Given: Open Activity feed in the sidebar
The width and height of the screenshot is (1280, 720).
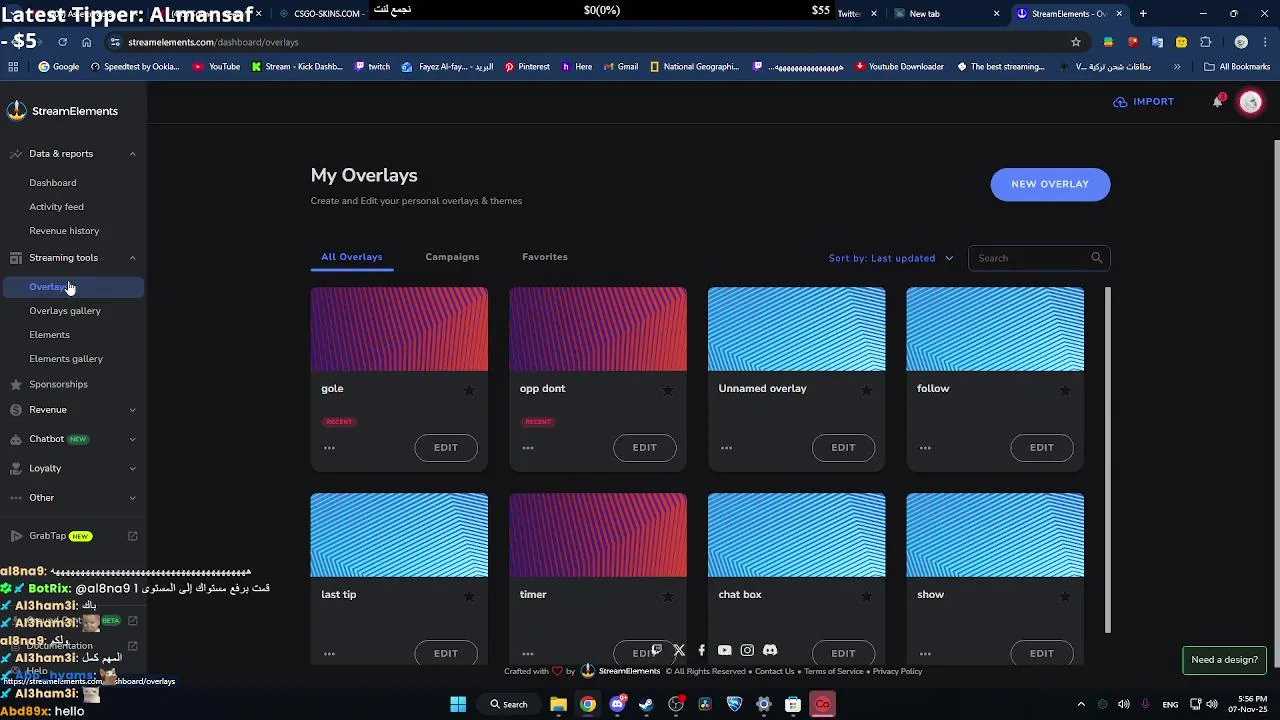Looking at the screenshot, I should pyautogui.click(x=57, y=207).
